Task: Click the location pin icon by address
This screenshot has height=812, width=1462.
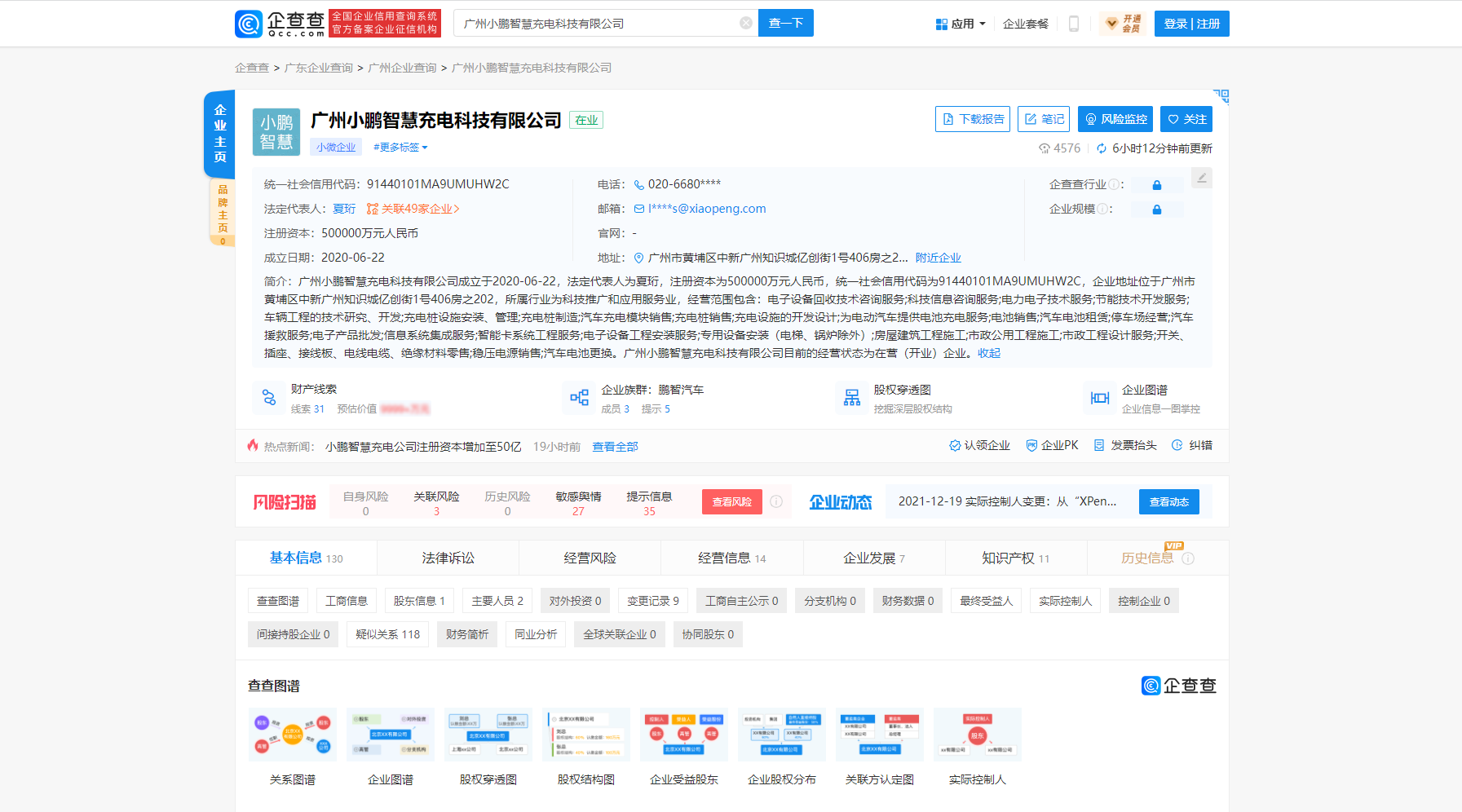Action: pyautogui.click(x=639, y=258)
